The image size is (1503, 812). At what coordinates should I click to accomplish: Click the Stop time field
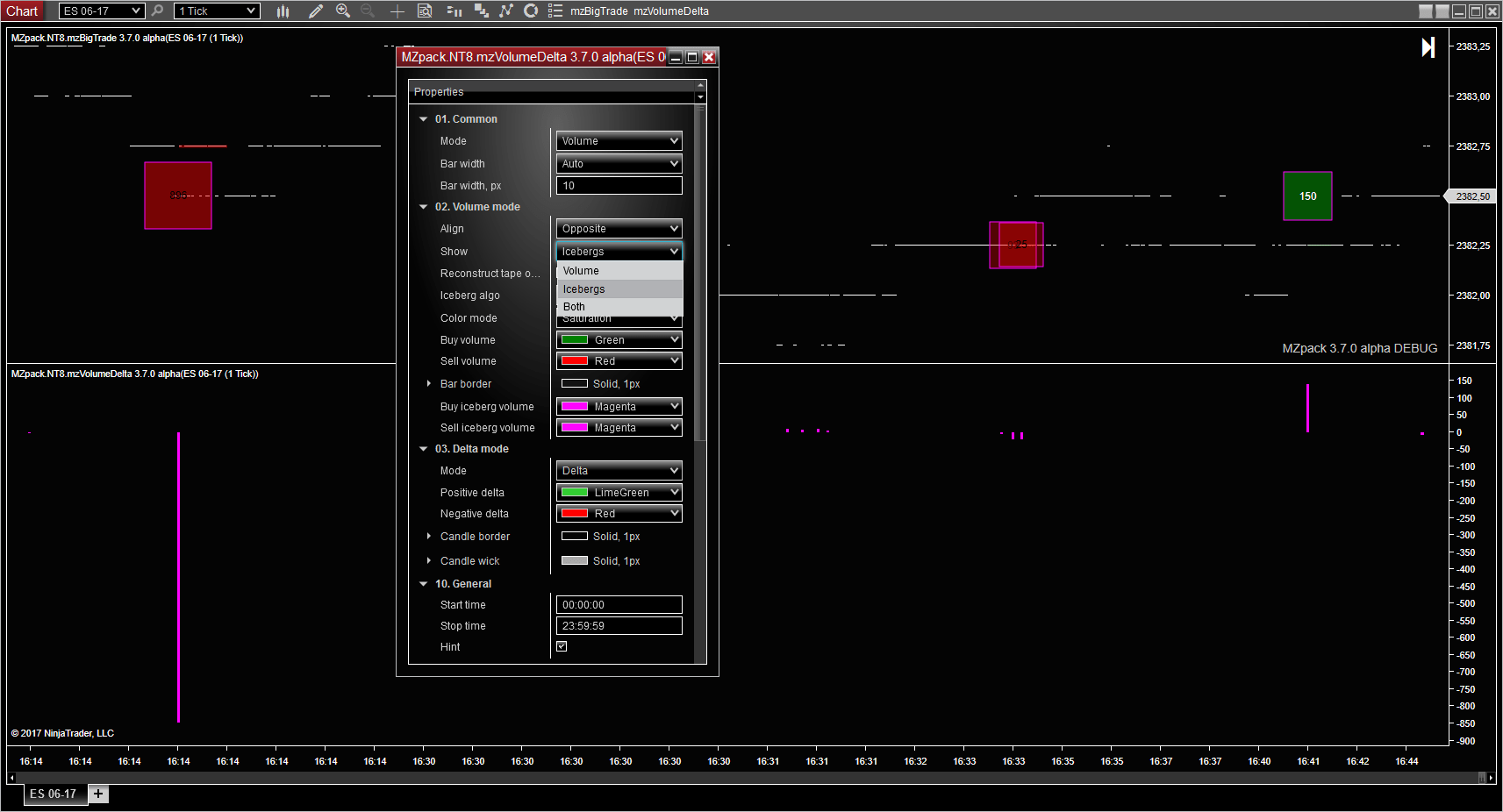coord(619,626)
